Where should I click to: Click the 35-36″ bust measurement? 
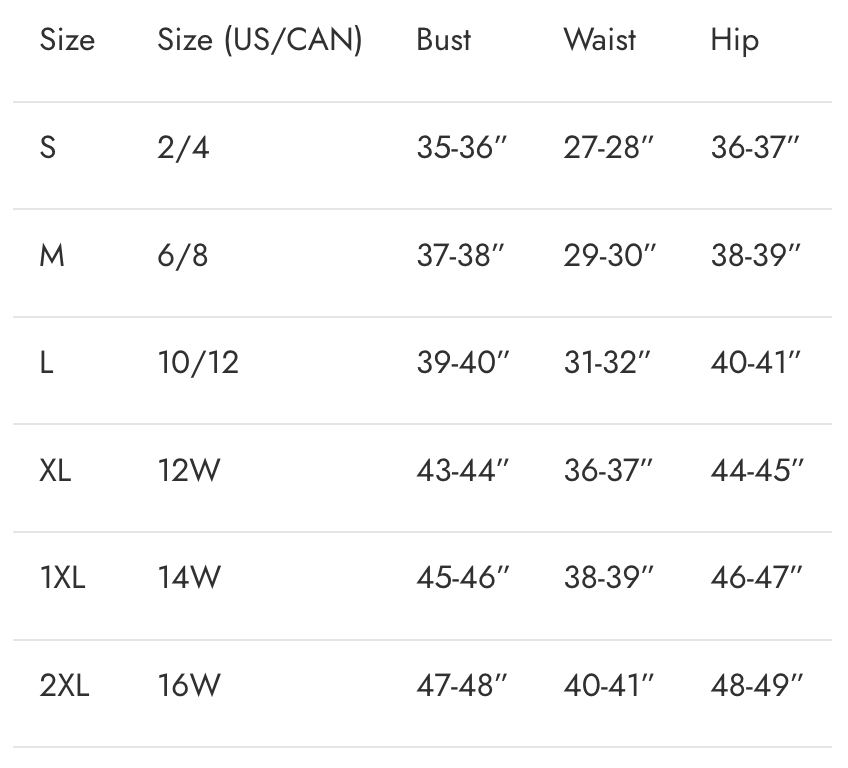pyautogui.click(x=462, y=148)
